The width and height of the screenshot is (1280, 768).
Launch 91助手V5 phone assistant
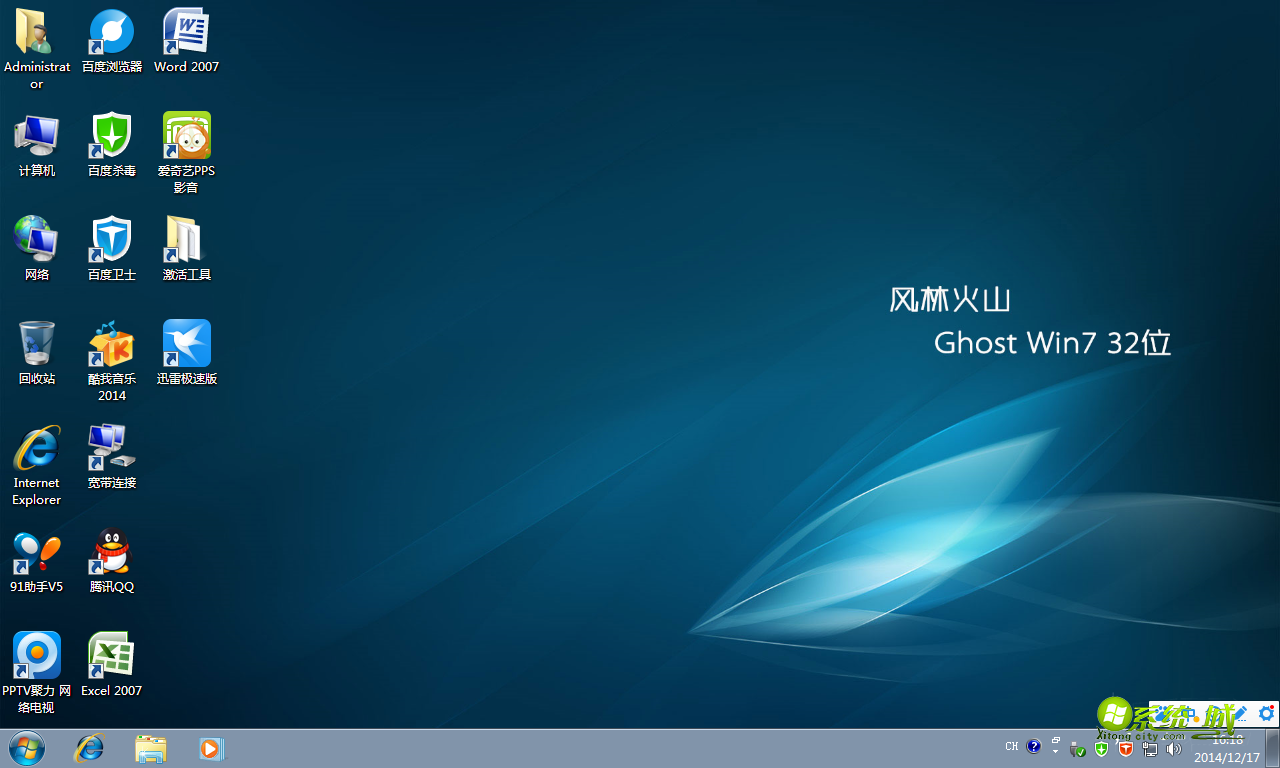(x=36, y=551)
